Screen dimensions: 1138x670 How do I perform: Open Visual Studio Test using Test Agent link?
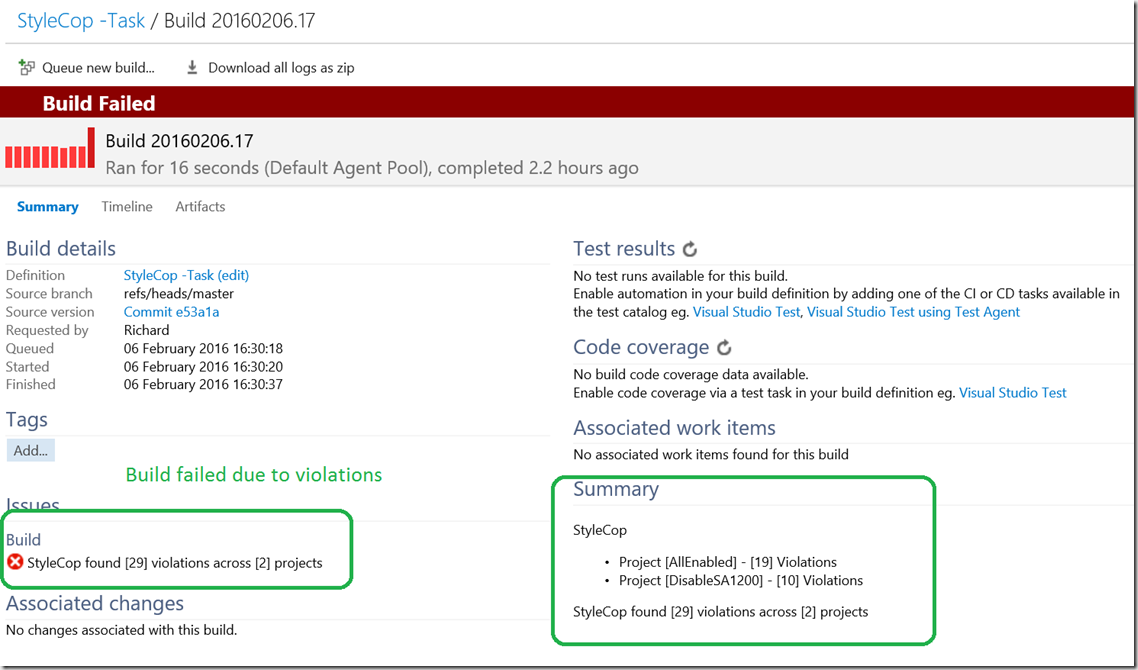[914, 312]
